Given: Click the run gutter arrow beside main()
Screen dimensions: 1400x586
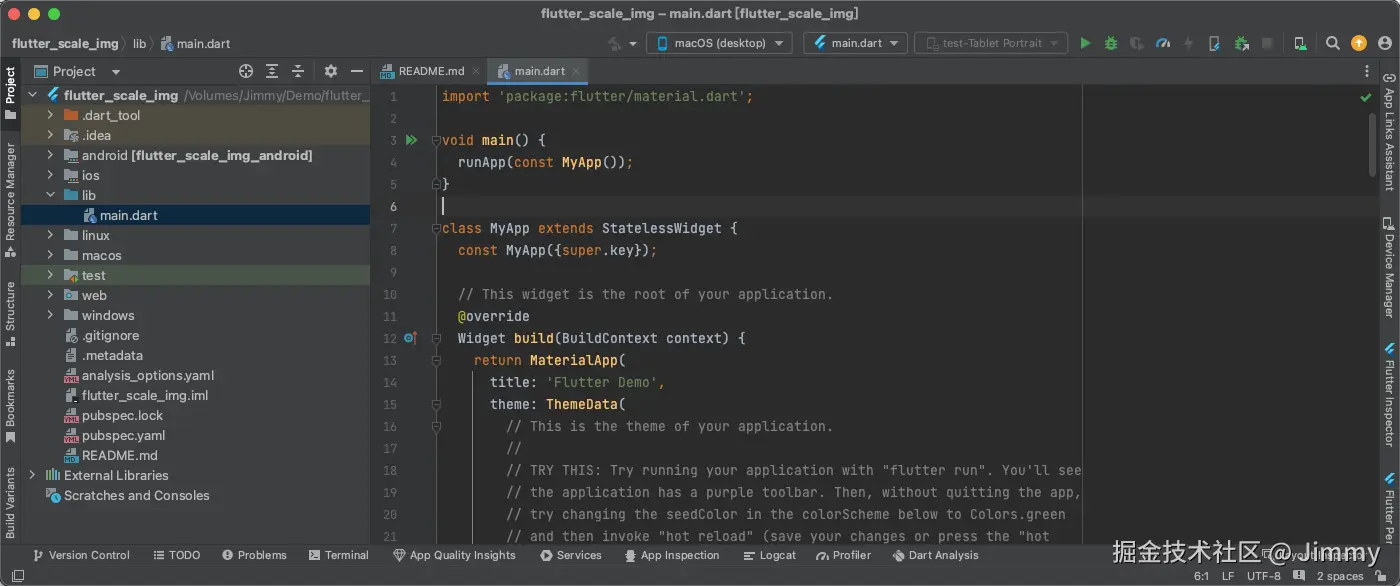Looking at the screenshot, I should point(411,140).
